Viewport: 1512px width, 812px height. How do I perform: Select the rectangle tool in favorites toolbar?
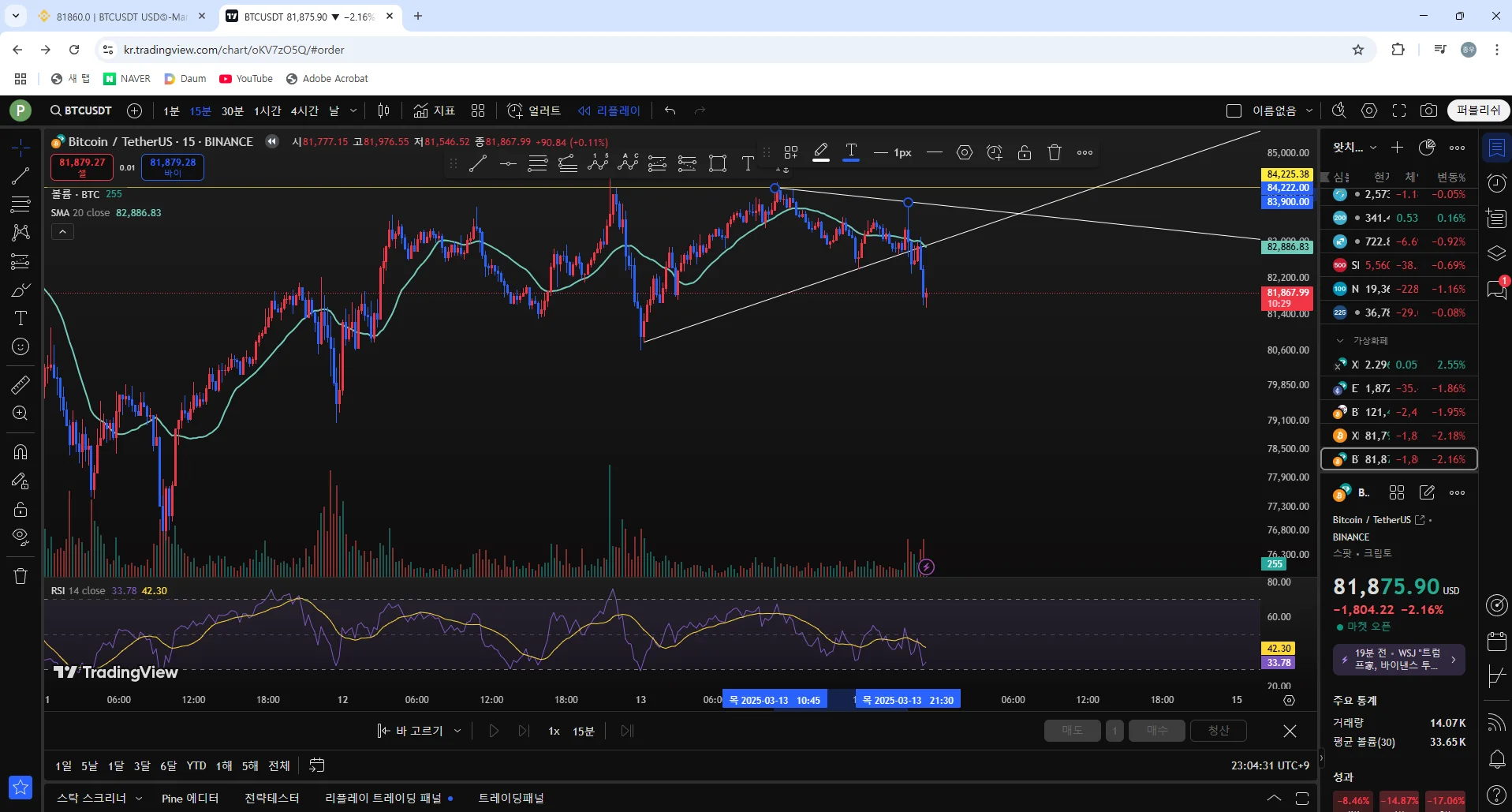click(x=717, y=163)
